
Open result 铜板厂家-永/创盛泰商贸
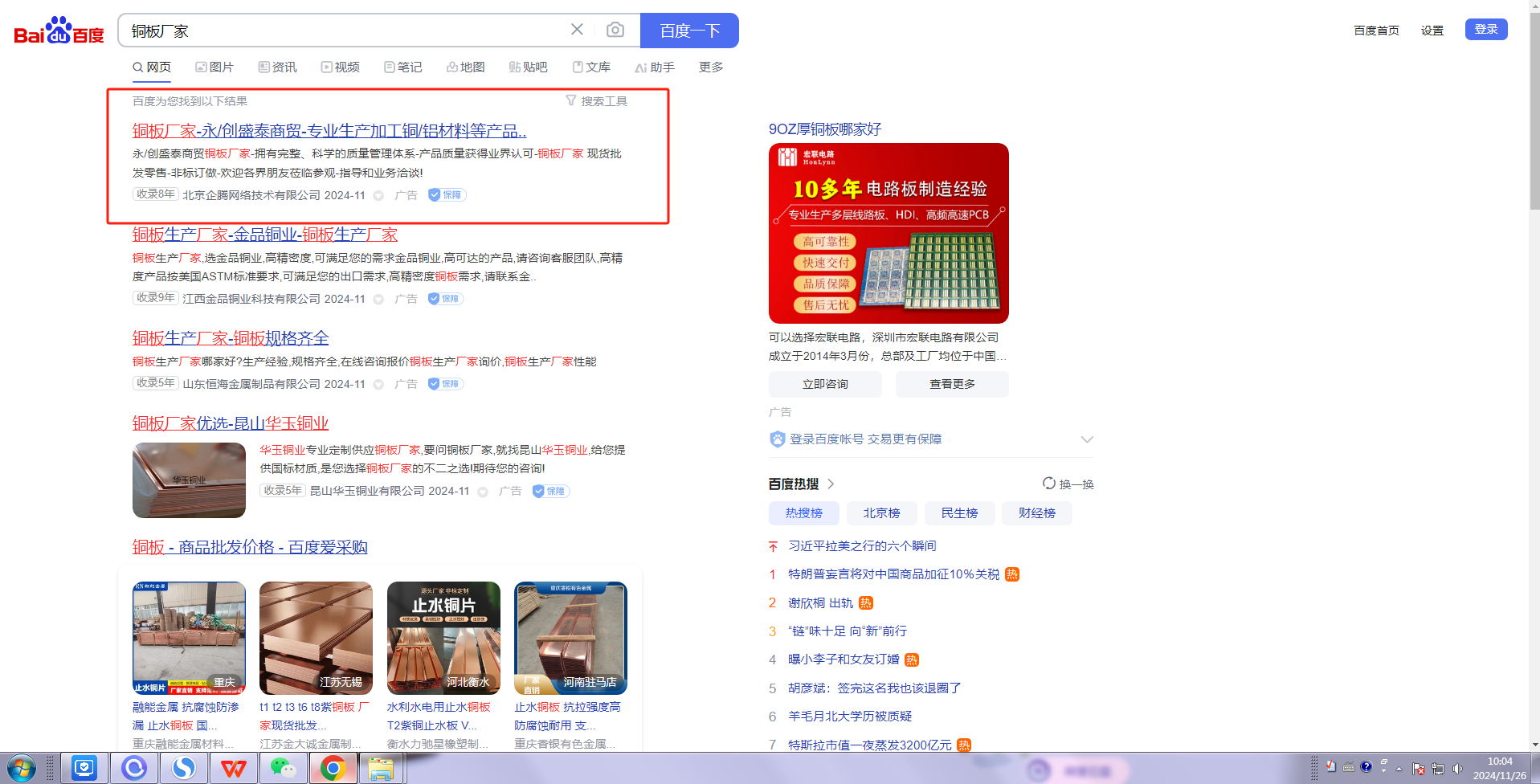[x=329, y=130]
